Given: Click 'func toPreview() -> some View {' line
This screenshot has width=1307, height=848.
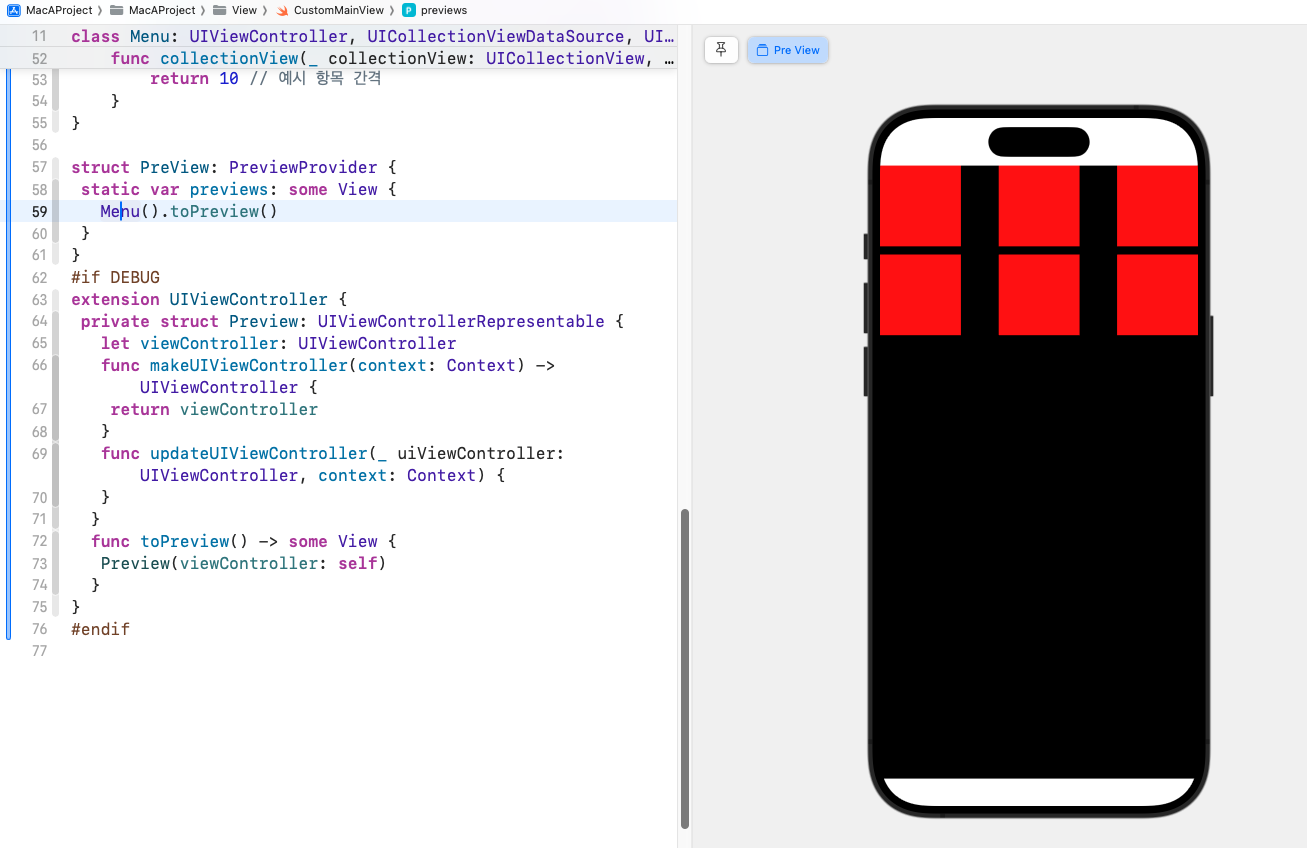Looking at the screenshot, I should [244, 541].
